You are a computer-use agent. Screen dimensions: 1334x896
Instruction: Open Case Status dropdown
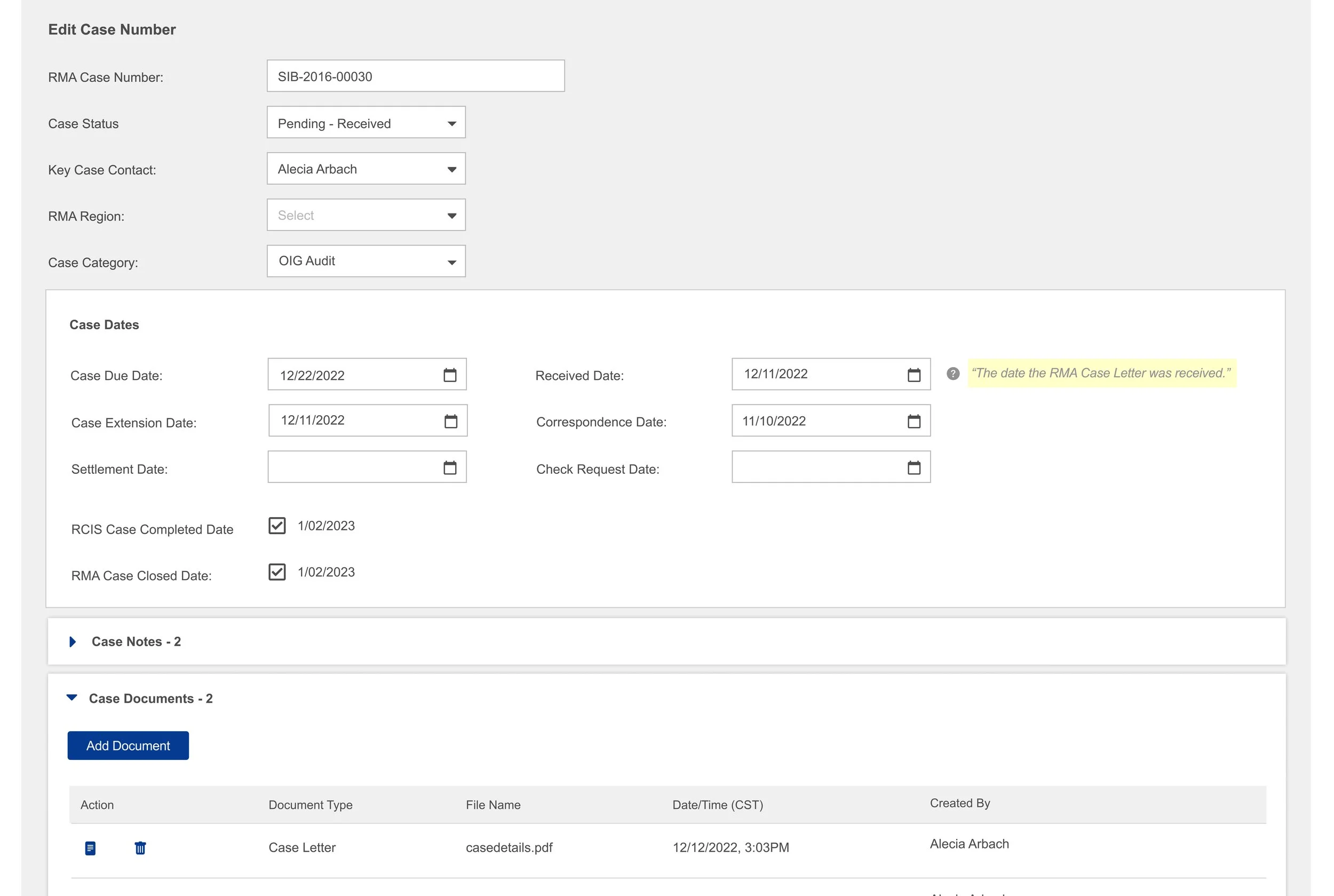coord(366,122)
